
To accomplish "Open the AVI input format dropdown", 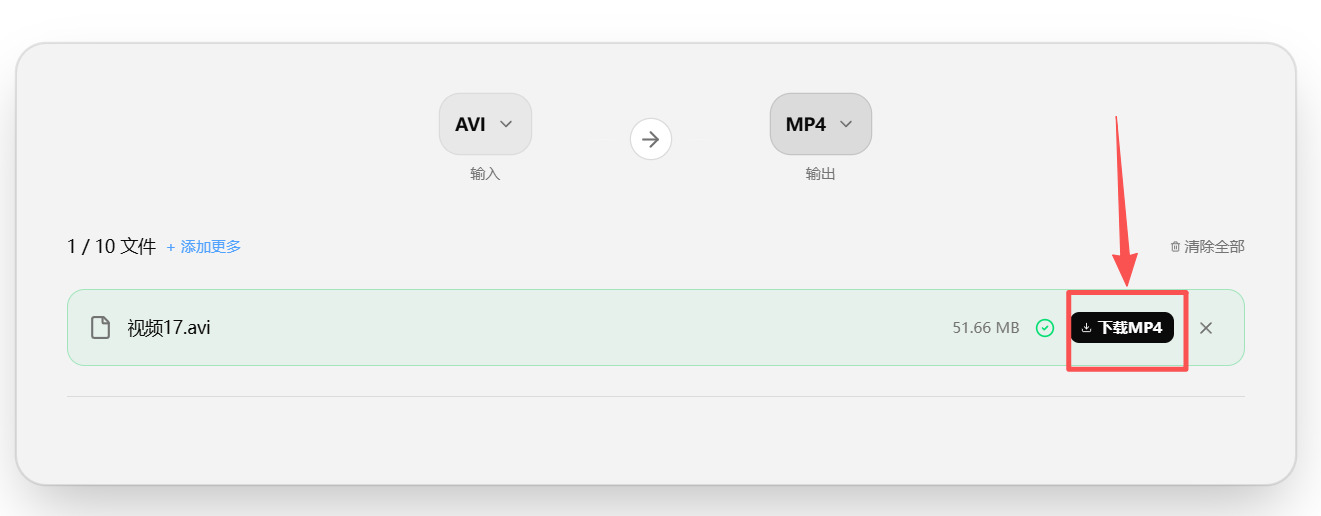I will [x=485, y=124].
